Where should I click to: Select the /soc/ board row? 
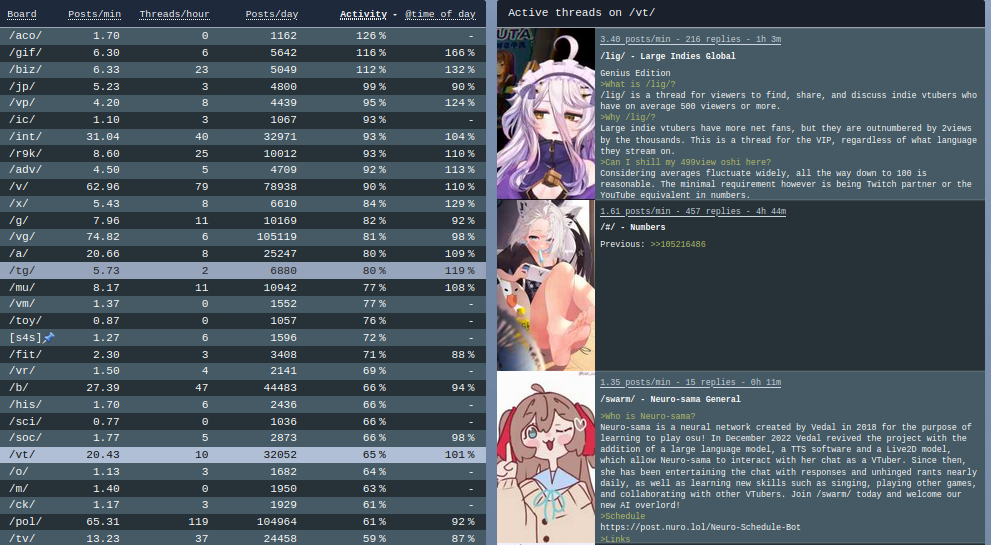click(243, 438)
